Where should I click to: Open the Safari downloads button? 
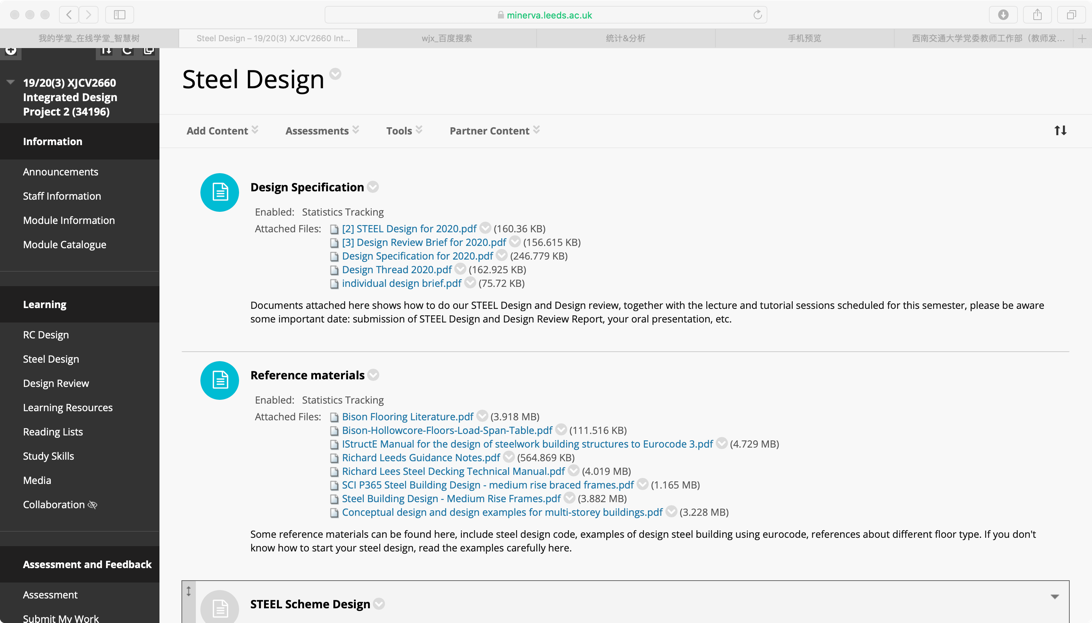tap(1003, 15)
